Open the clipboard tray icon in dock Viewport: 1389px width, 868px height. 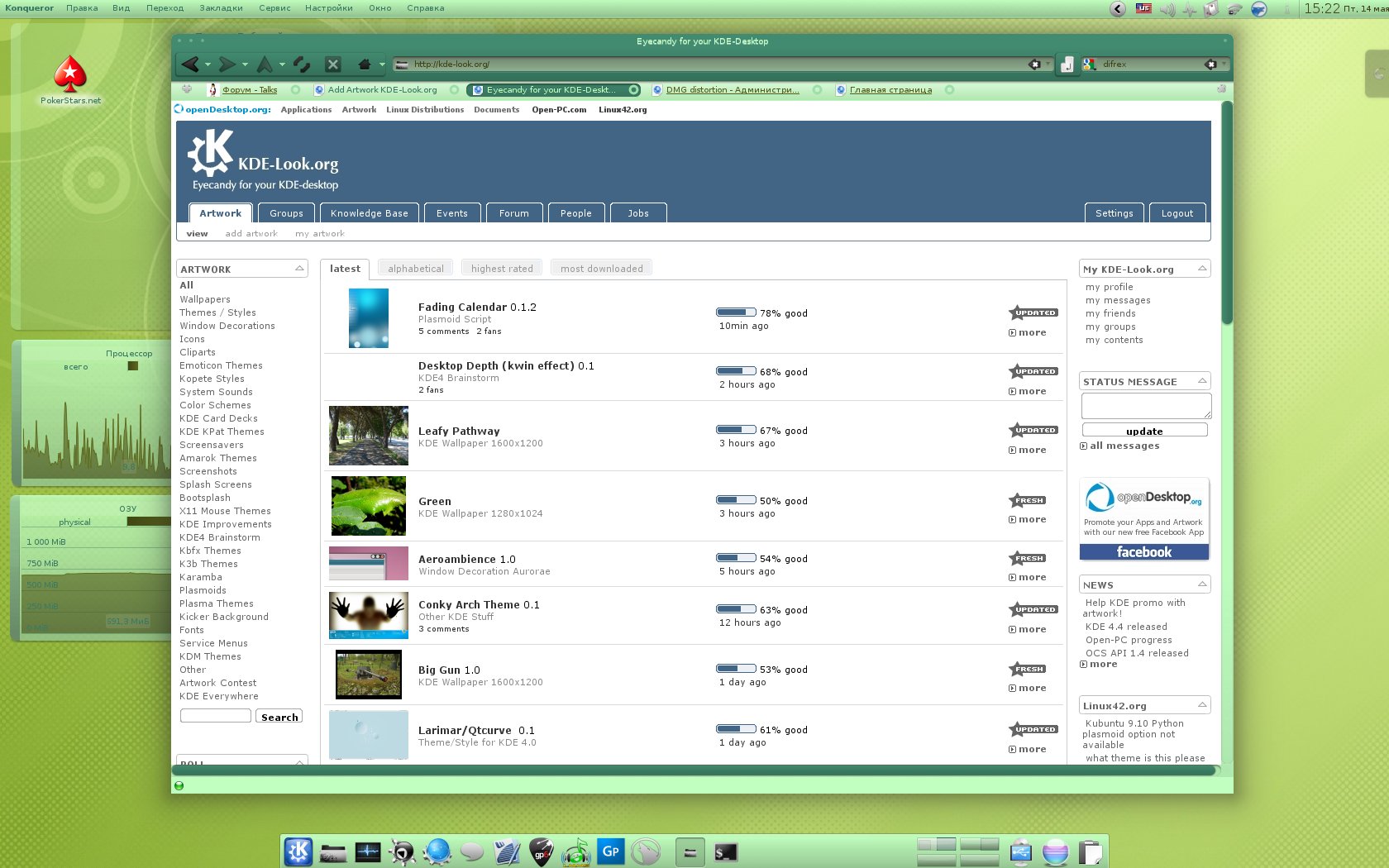[x=1091, y=851]
